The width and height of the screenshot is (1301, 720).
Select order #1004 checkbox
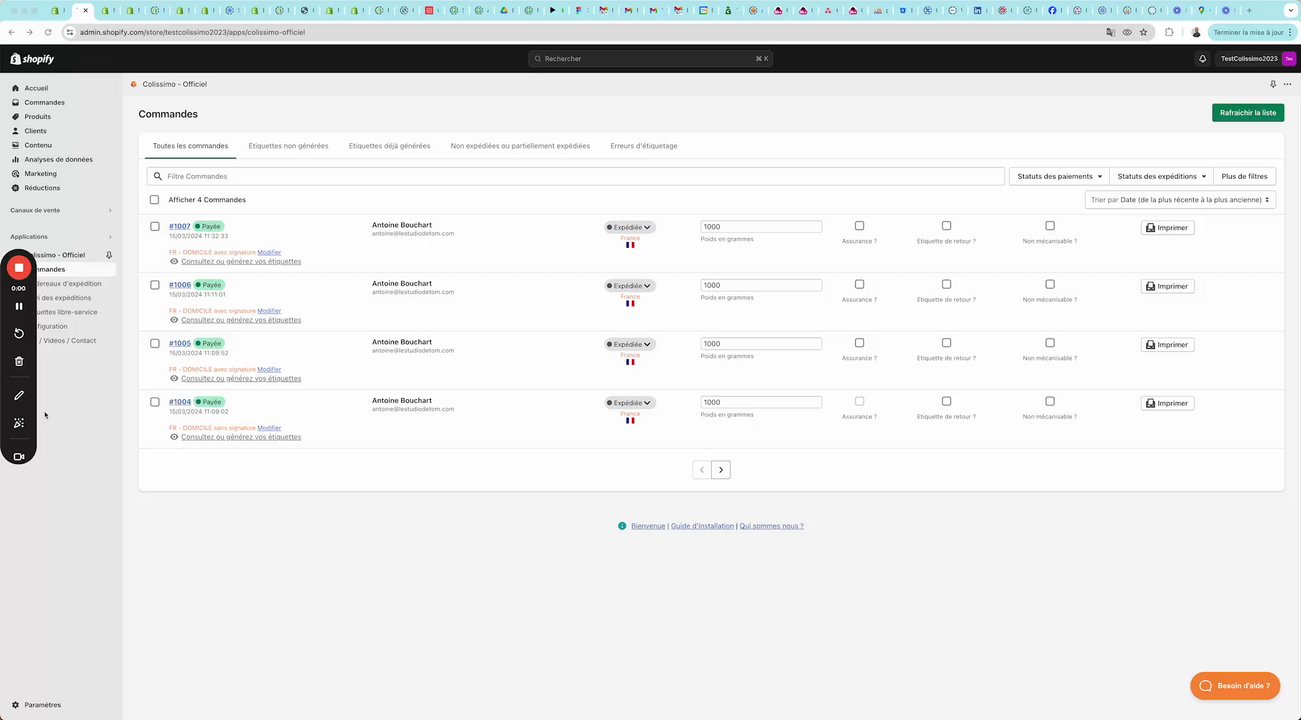155,402
